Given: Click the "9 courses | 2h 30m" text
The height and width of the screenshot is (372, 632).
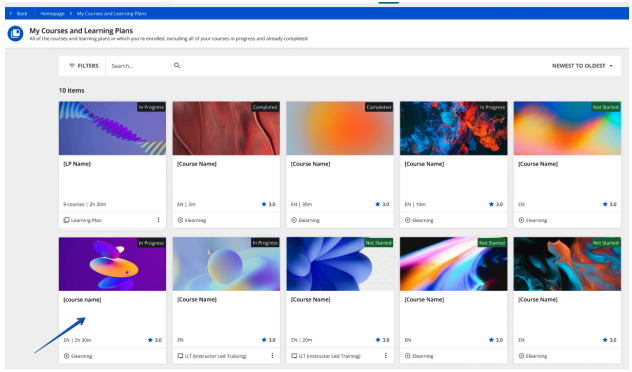Looking at the screenshot, I should click(x=85, y=204).
